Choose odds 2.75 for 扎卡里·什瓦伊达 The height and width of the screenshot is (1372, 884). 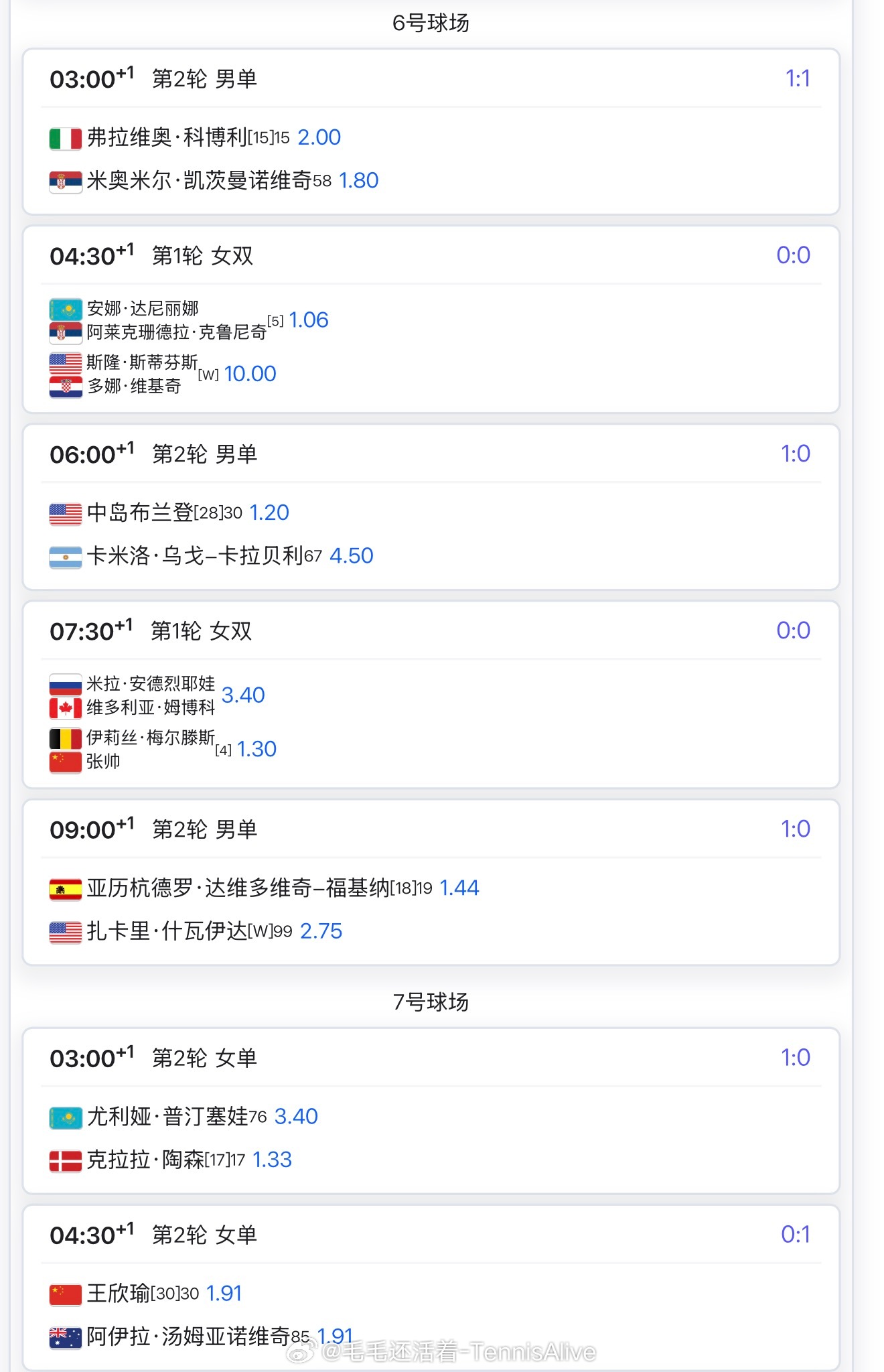321,931
